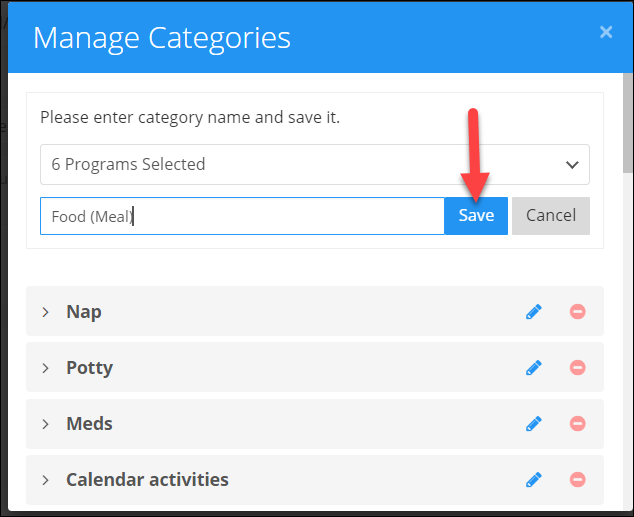Open the 6 Programs Selected dropdown

(315, 165)
